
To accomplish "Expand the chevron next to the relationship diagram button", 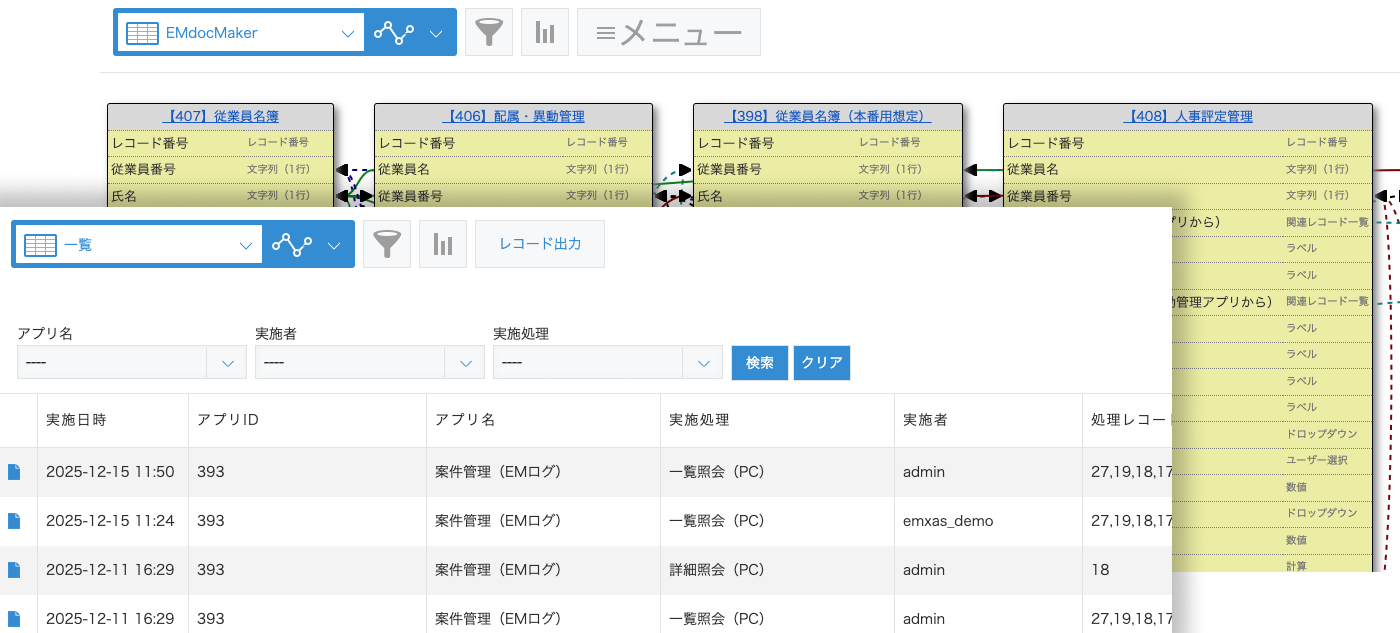I will click(435, 31).
